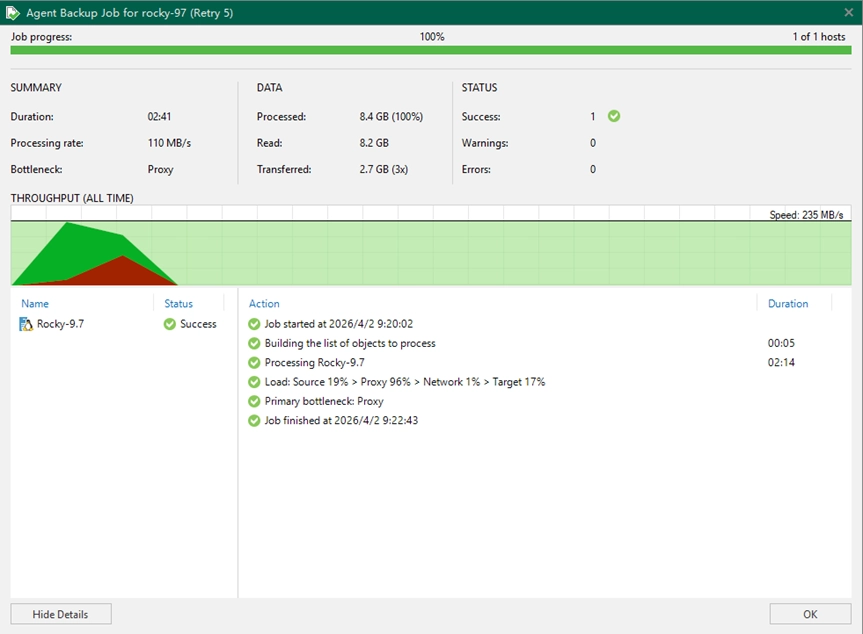The height and width of the screenshot is (634, 863).
Task: Click the checkmark beside Primary bottleneck entry
Action: click(254, 401)
